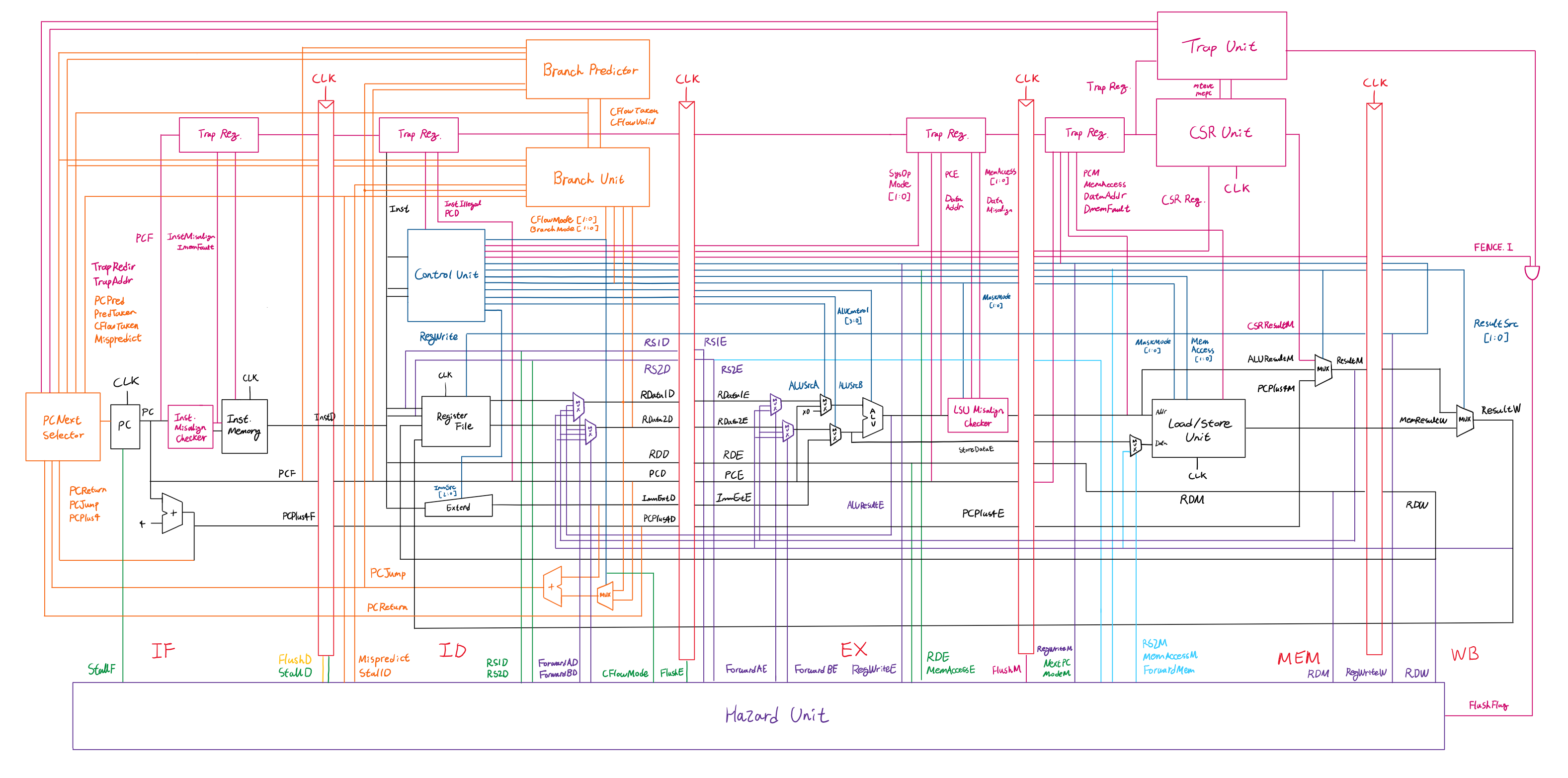Click the Trap Unit box

(x=1221, y=46)
